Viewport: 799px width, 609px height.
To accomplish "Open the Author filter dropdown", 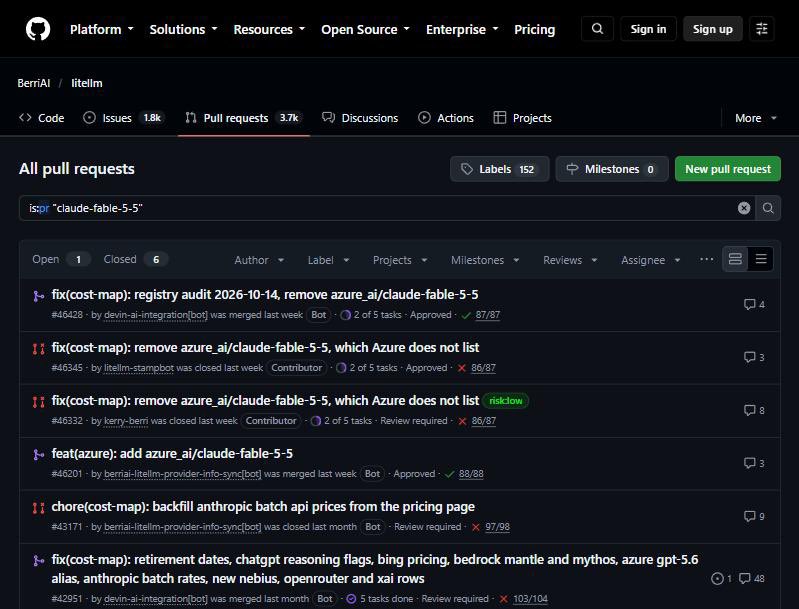I will click(x=259, y=260).
